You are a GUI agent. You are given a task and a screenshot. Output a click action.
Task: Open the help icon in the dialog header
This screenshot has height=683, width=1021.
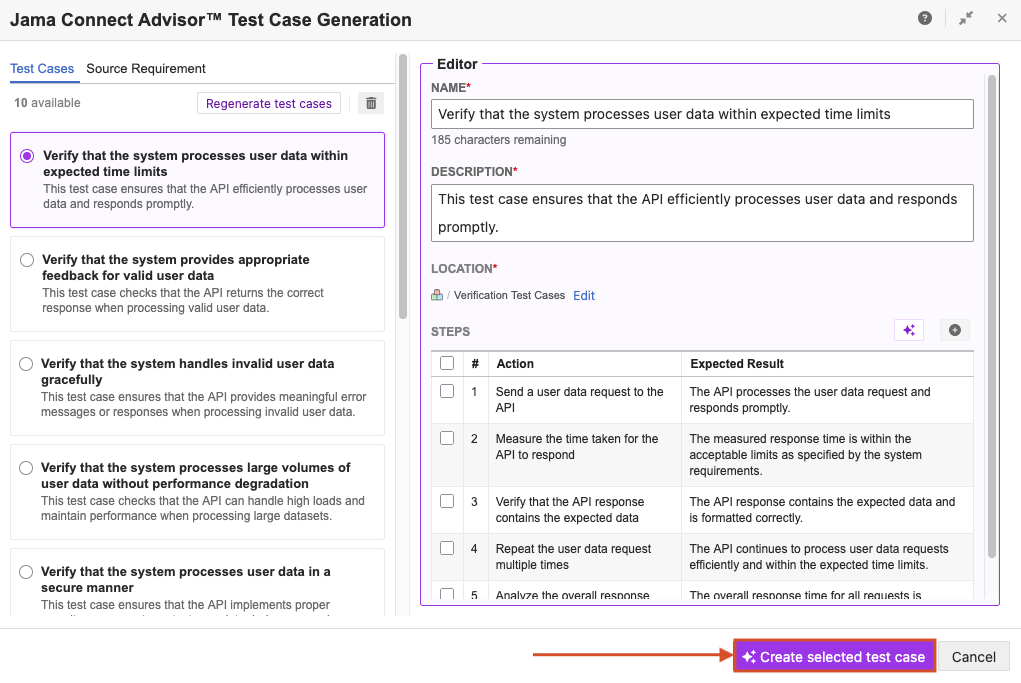[924, 18]
